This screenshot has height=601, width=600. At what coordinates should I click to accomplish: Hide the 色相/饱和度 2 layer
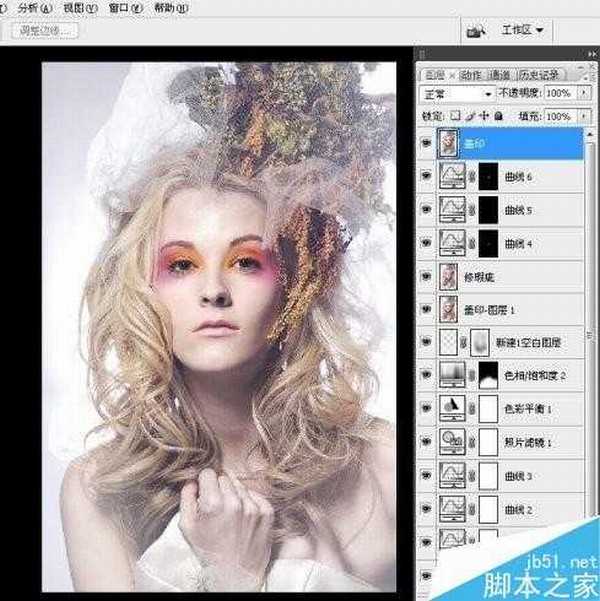tap(428, 375)
